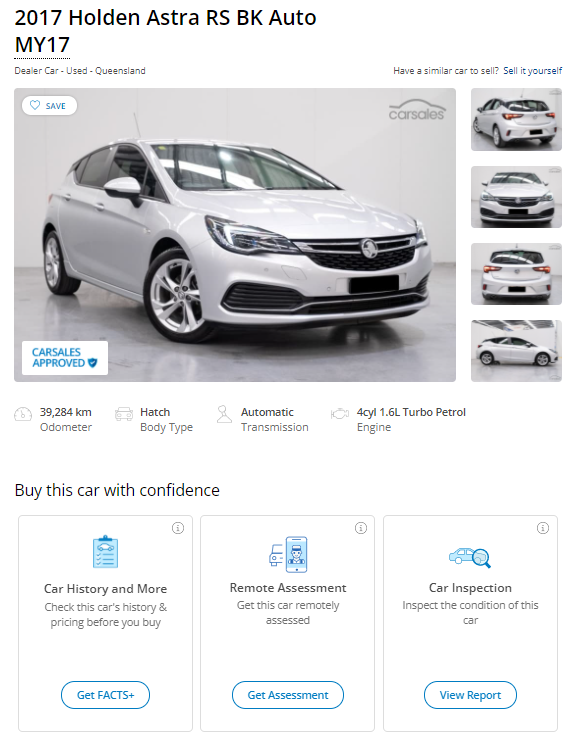Click the Remote Assessment phone icon

click(x=288, y=554)
